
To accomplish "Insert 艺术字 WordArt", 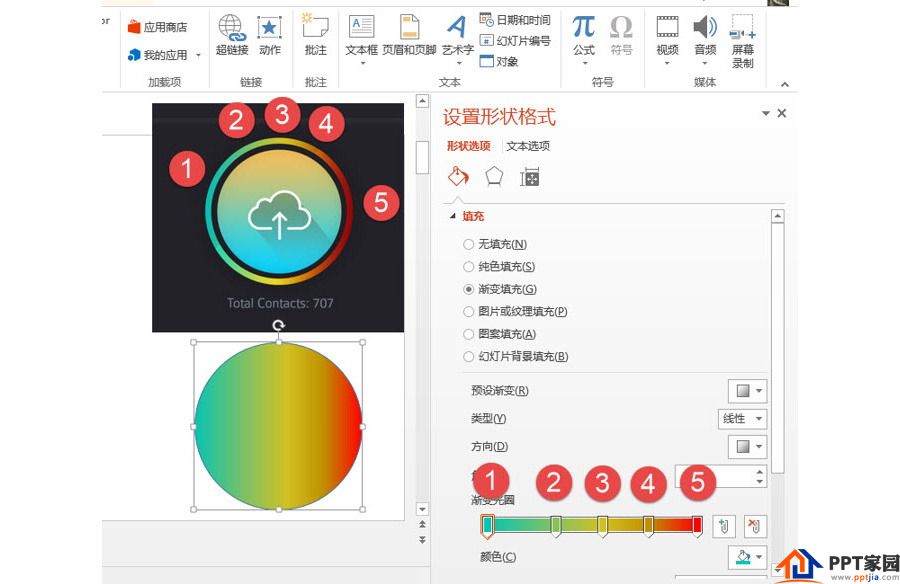I will (457, 36).
